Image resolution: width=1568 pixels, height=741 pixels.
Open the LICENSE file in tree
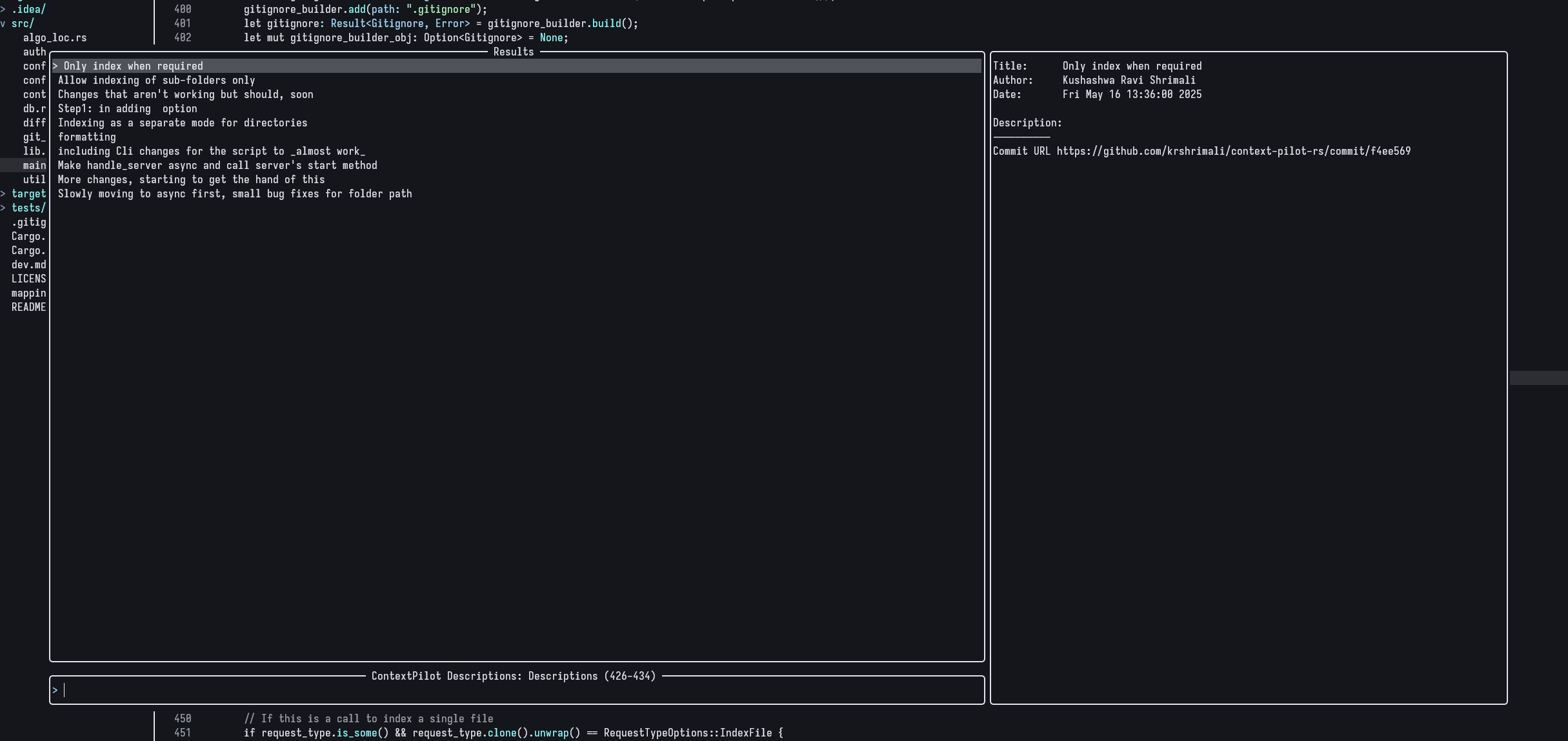click(28, 279)
